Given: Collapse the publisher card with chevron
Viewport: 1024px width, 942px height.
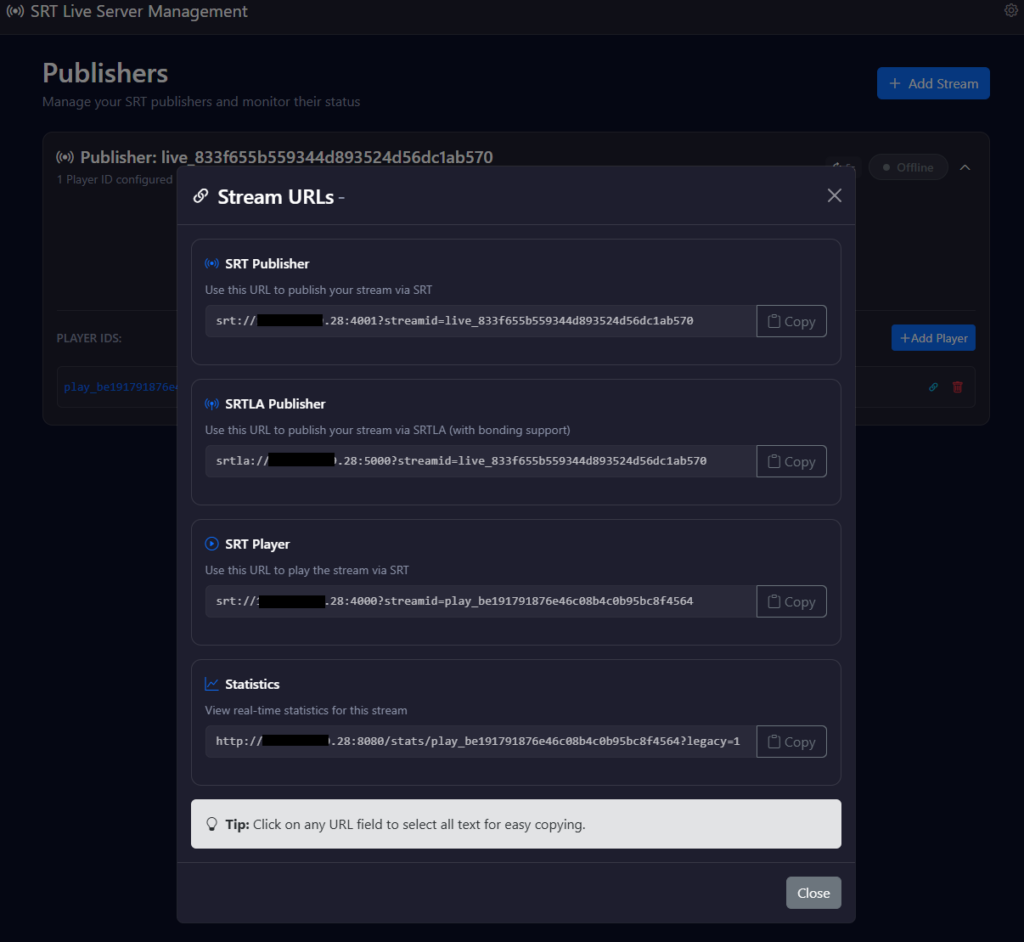Looking at the screenshot, I should (x=965, y=168).
